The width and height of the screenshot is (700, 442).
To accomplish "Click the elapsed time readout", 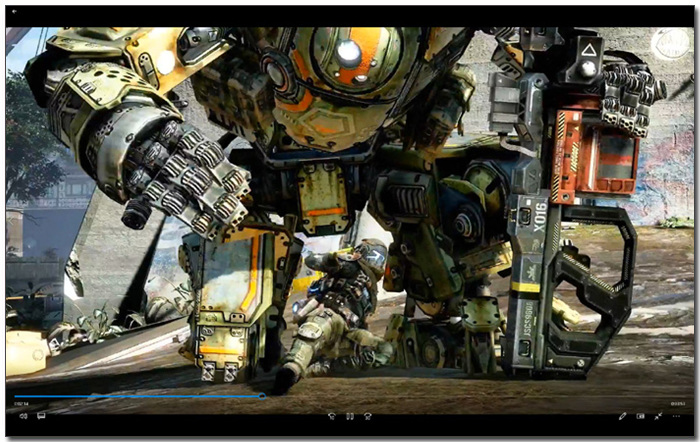I will tap(21, 404).
